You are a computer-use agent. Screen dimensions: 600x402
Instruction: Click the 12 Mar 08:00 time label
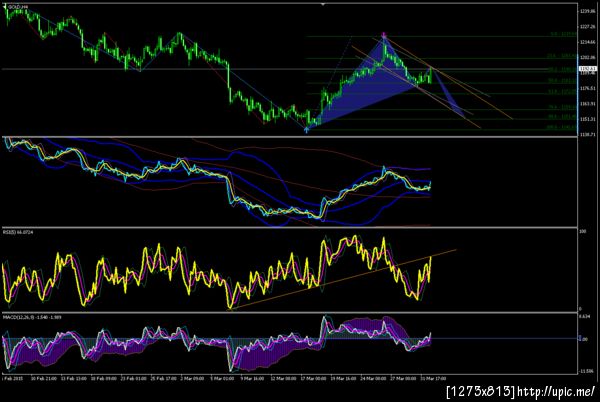283,379
